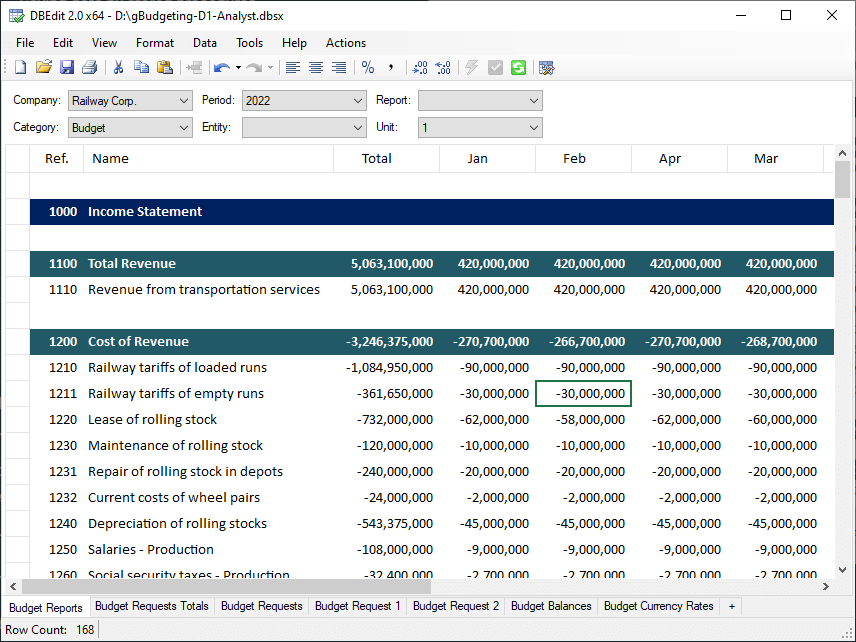
Task: Click the grey checkmark toolbar icon
Action: (x=495, y=68)
